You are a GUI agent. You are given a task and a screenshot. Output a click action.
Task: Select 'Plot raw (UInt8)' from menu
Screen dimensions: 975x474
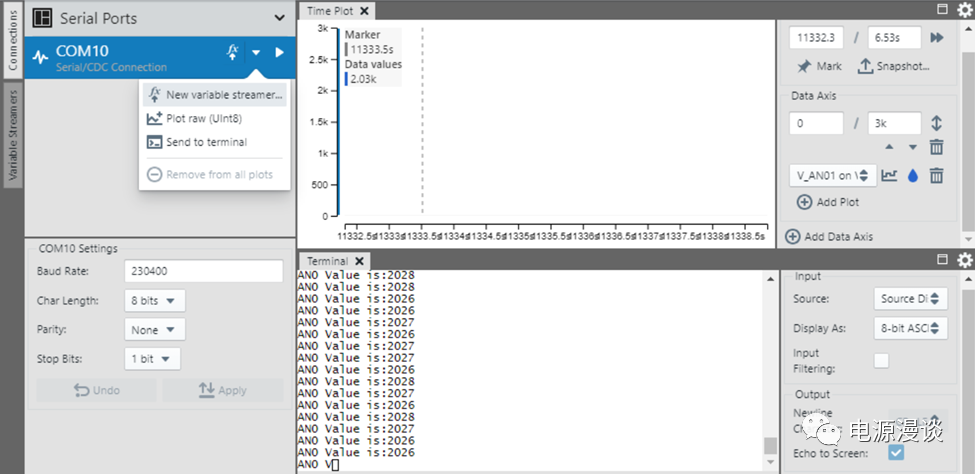203,119
